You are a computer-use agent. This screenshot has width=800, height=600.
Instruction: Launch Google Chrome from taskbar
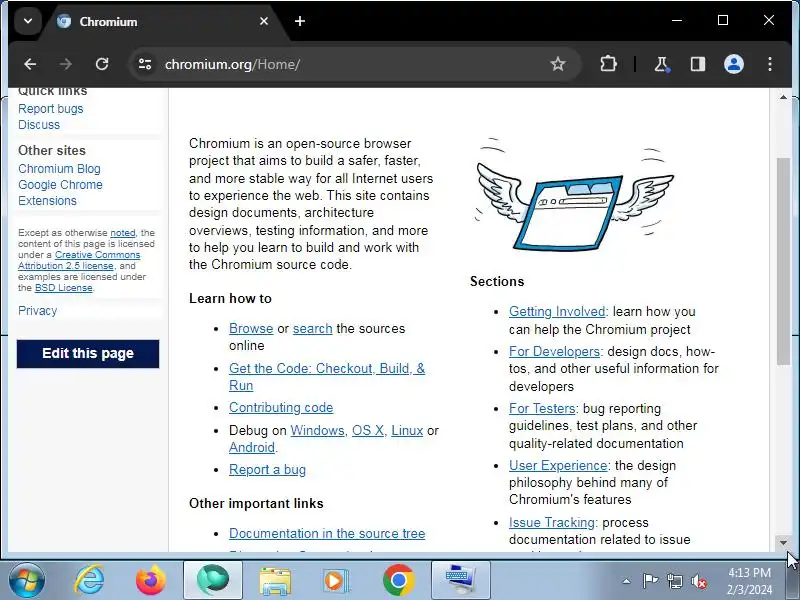(398, 581)
